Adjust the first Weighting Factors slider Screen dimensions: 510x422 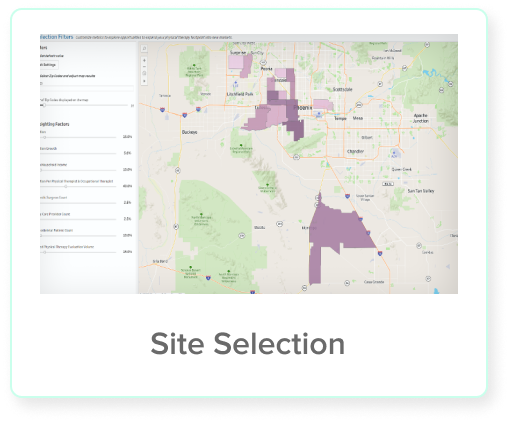(x=78, y=137)
